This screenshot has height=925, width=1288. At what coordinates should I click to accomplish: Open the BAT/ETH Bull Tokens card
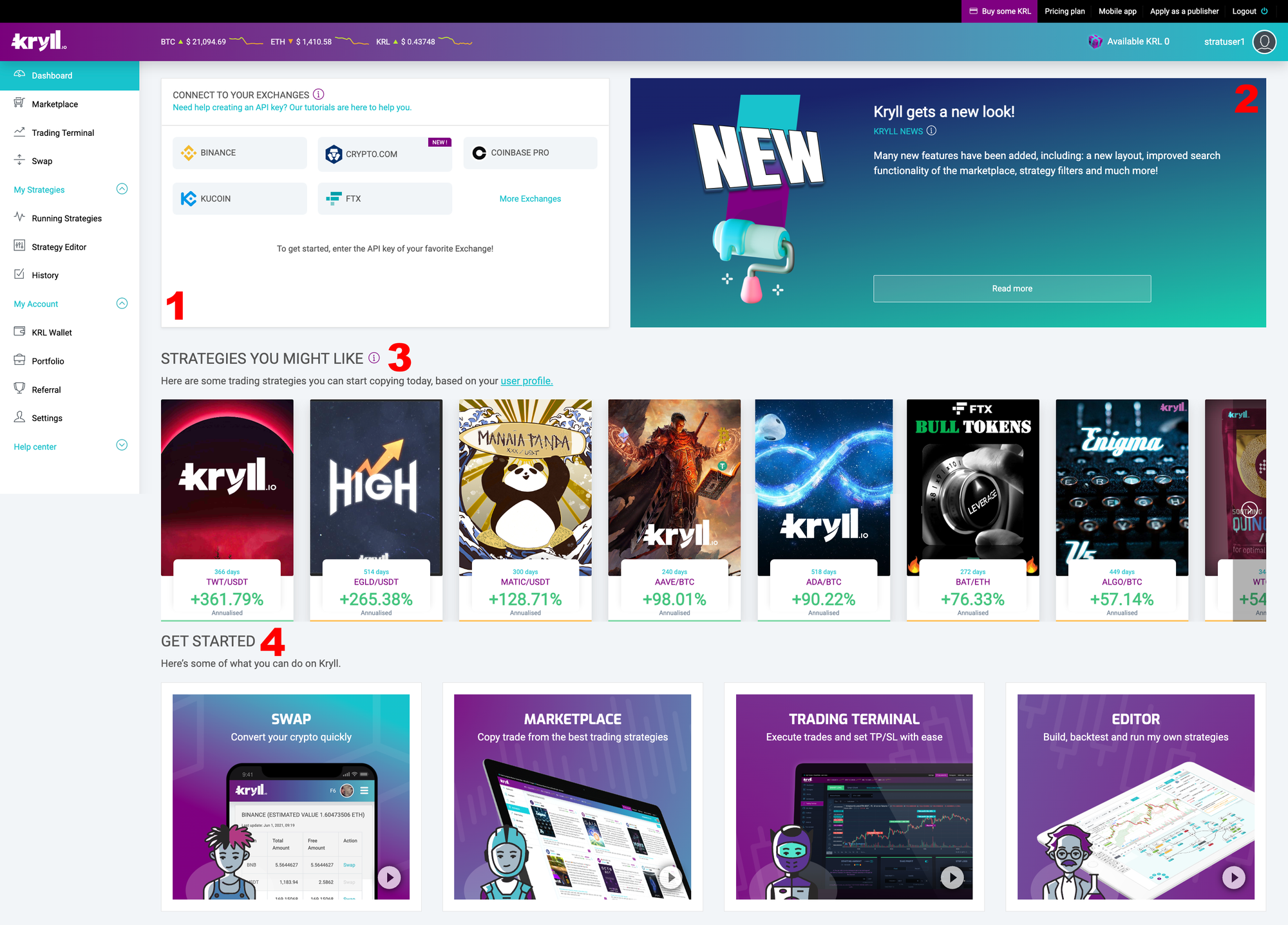point(972,510)
